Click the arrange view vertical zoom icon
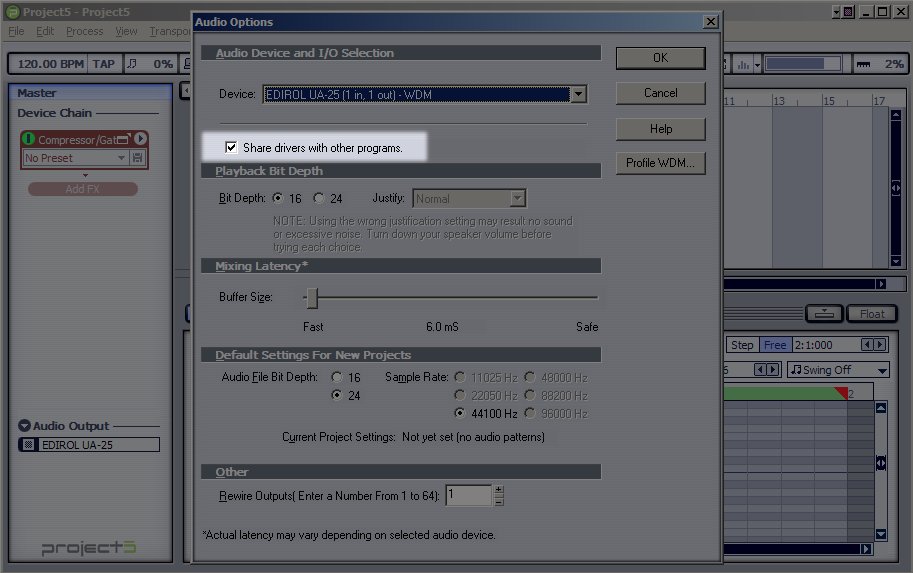This screenshot has width=913, height=573. click(896, 188)
